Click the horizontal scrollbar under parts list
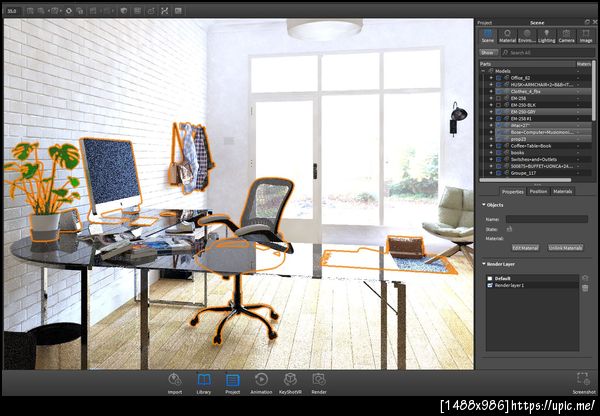 pyautogui.click(x=525, y=180)
